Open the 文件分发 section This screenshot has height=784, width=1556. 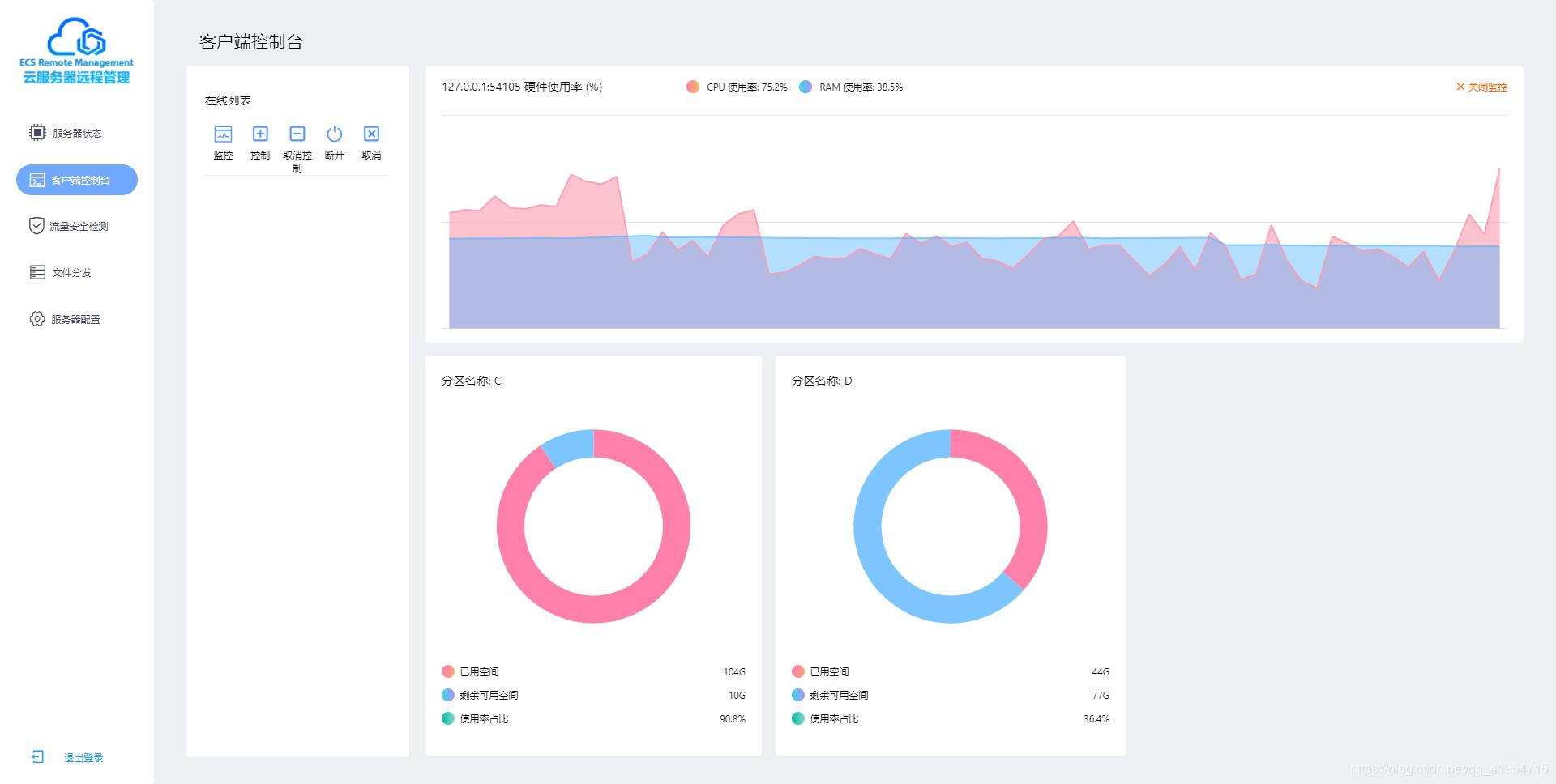pyautogui.click(x=62, y=272)
